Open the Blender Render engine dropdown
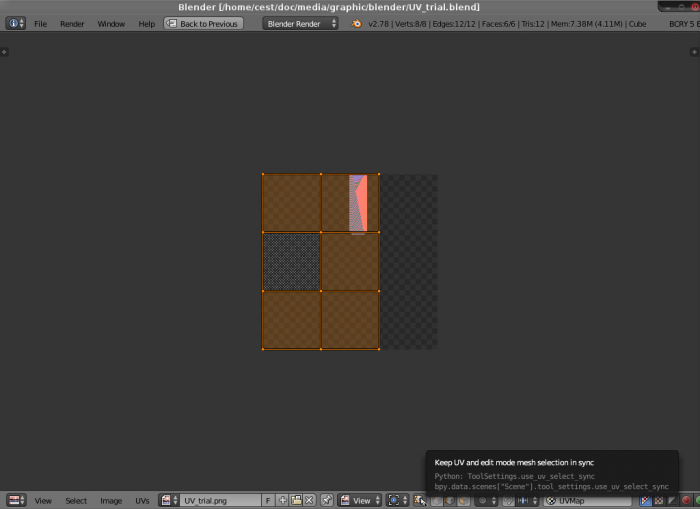This screenshot has height=509, width=700. tap(301, 23)
